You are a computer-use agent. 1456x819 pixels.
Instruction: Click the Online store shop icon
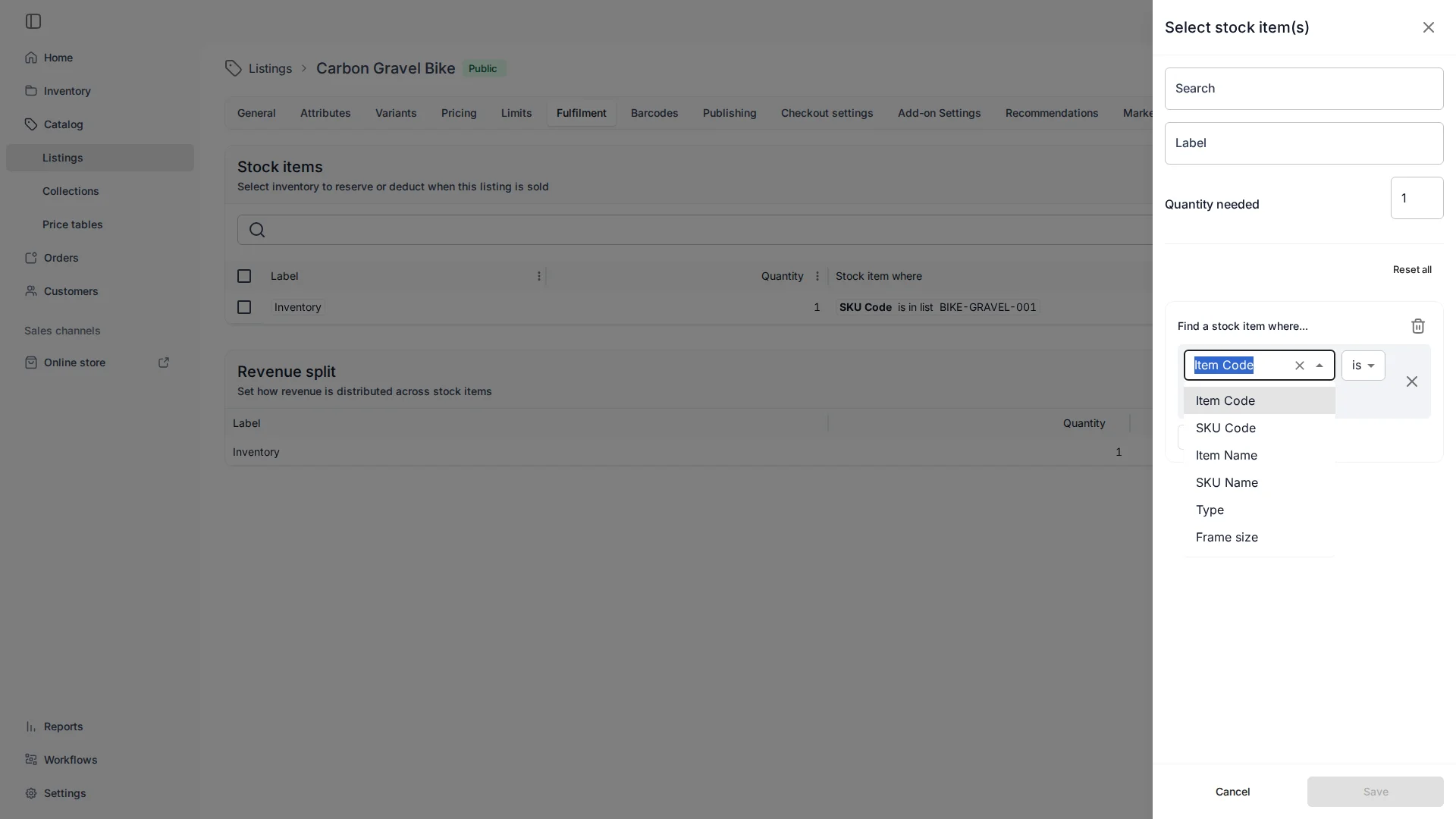click(30, 362)
